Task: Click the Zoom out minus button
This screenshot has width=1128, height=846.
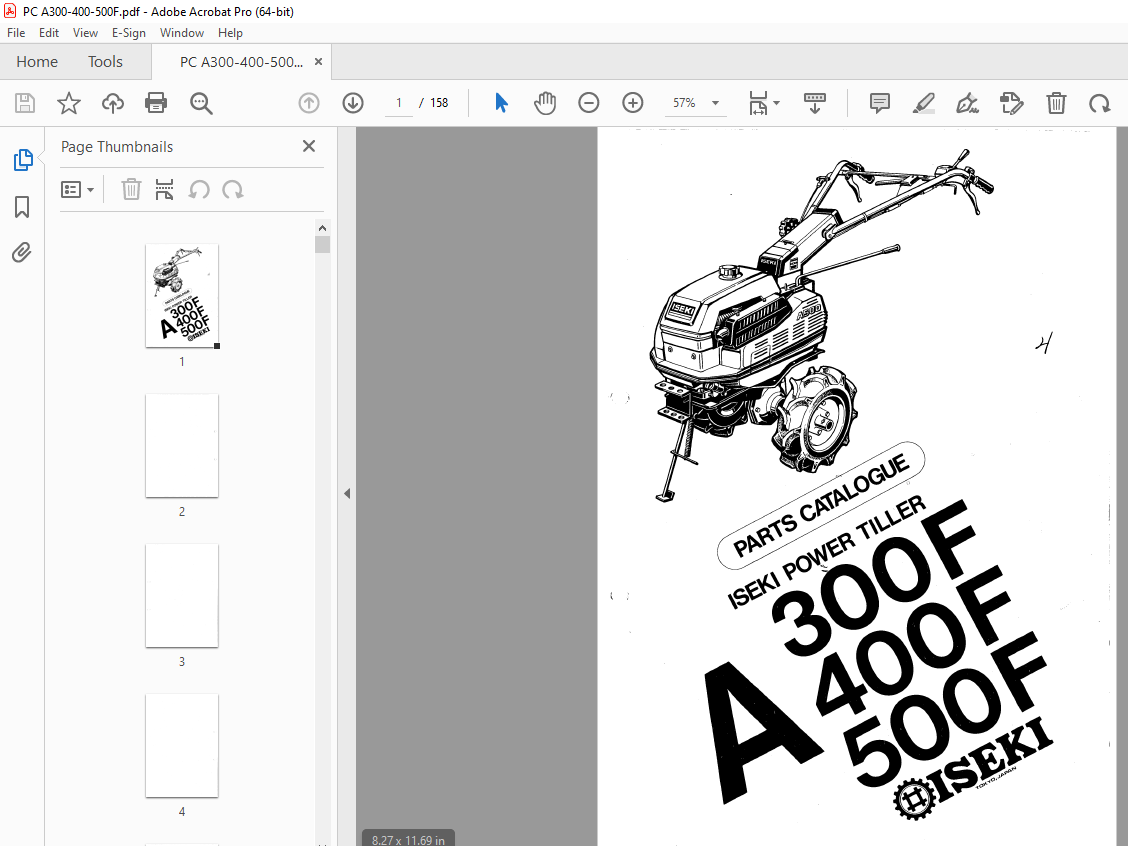Action: 588,103
